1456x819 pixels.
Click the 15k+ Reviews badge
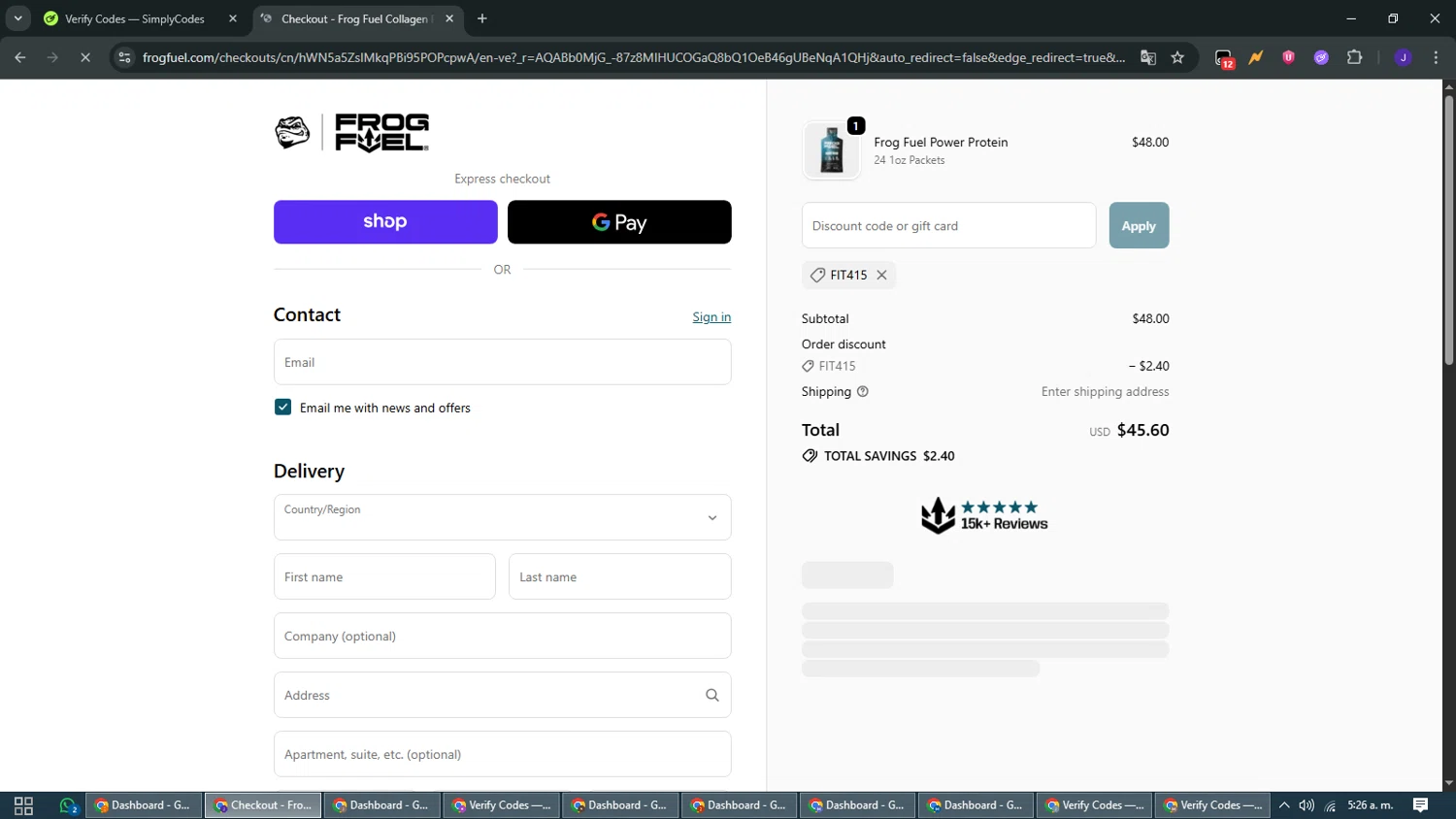click(985, 515)
